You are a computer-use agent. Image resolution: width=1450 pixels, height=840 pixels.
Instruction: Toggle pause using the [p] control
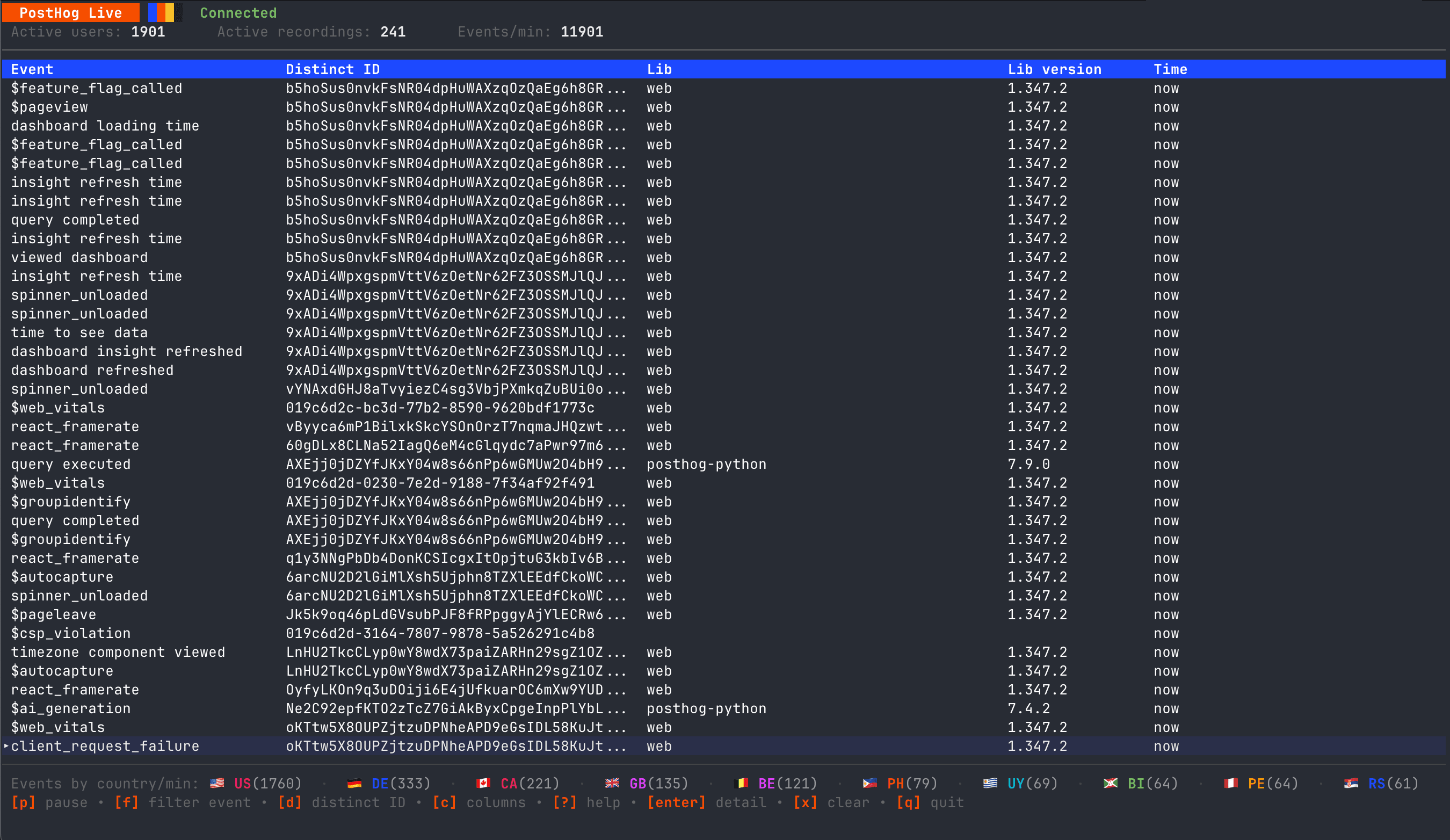click(x=24, y=802)
